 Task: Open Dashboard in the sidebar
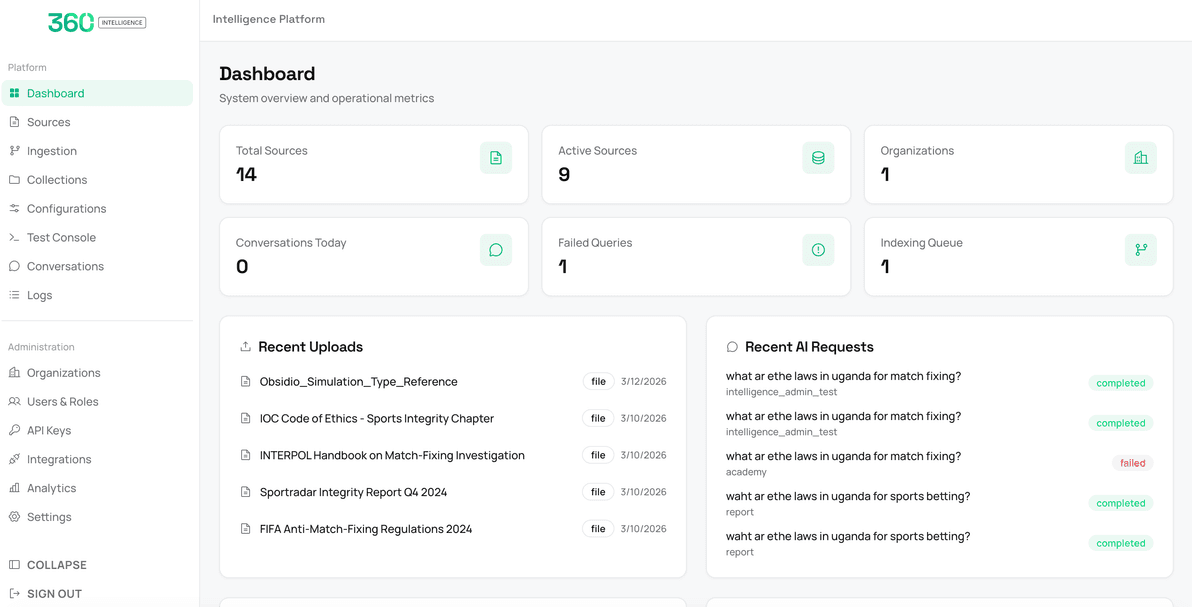97,94
